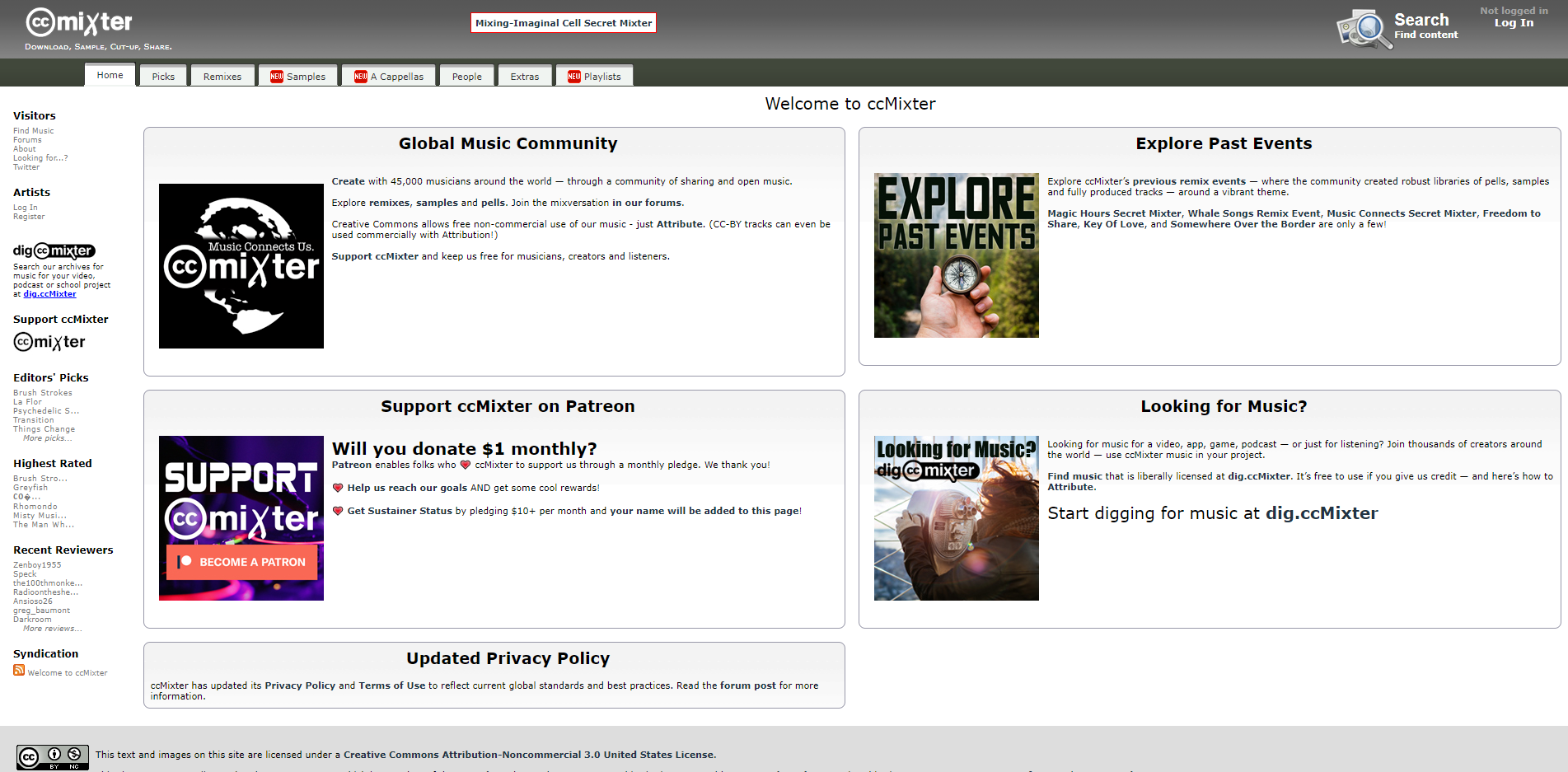The height and width of the screenshot is (772, 1568).
Task: Open Search magnifying glass icon
Action: point(1364,29)
